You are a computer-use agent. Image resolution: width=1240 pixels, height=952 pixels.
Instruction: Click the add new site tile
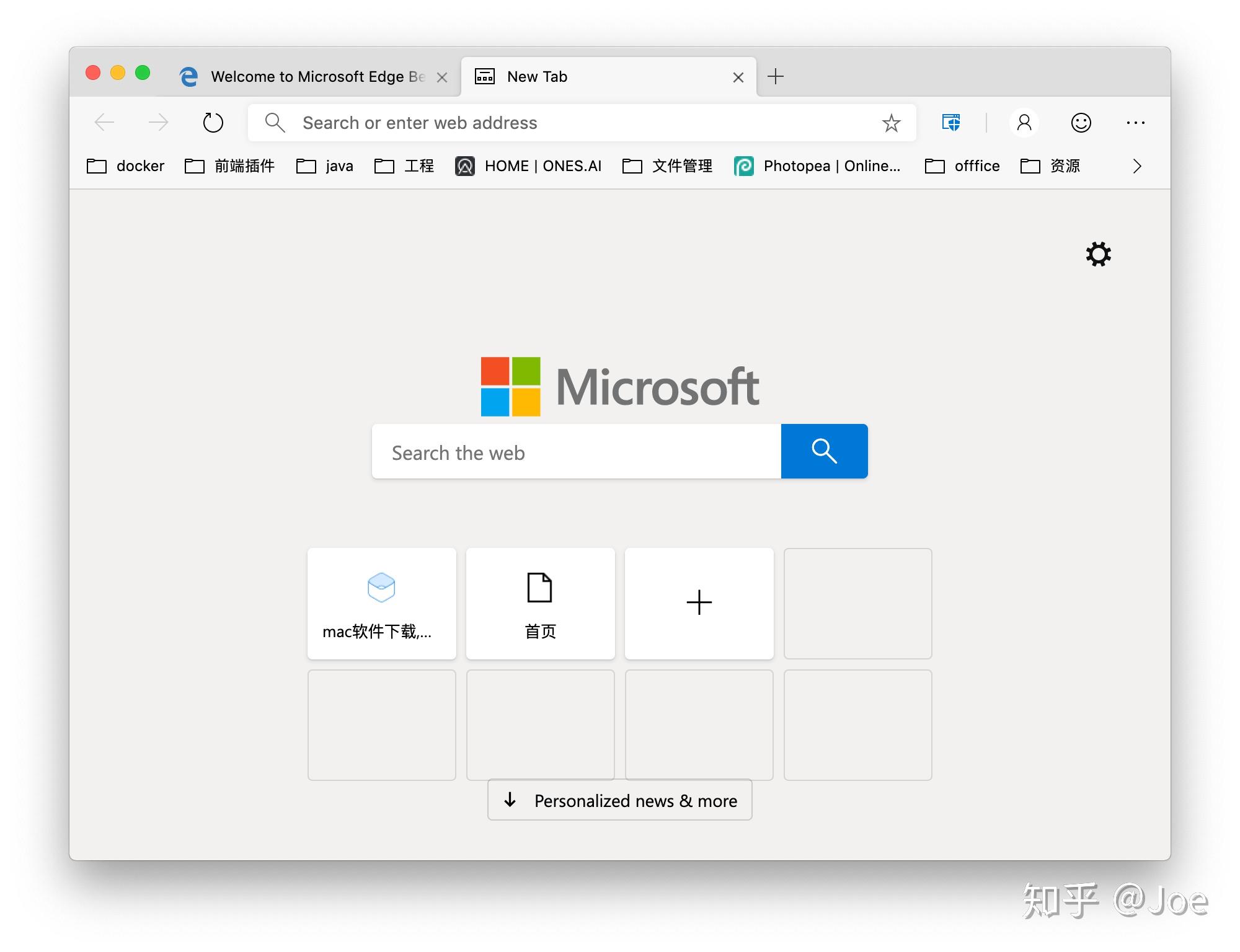[x=699, y=601]
